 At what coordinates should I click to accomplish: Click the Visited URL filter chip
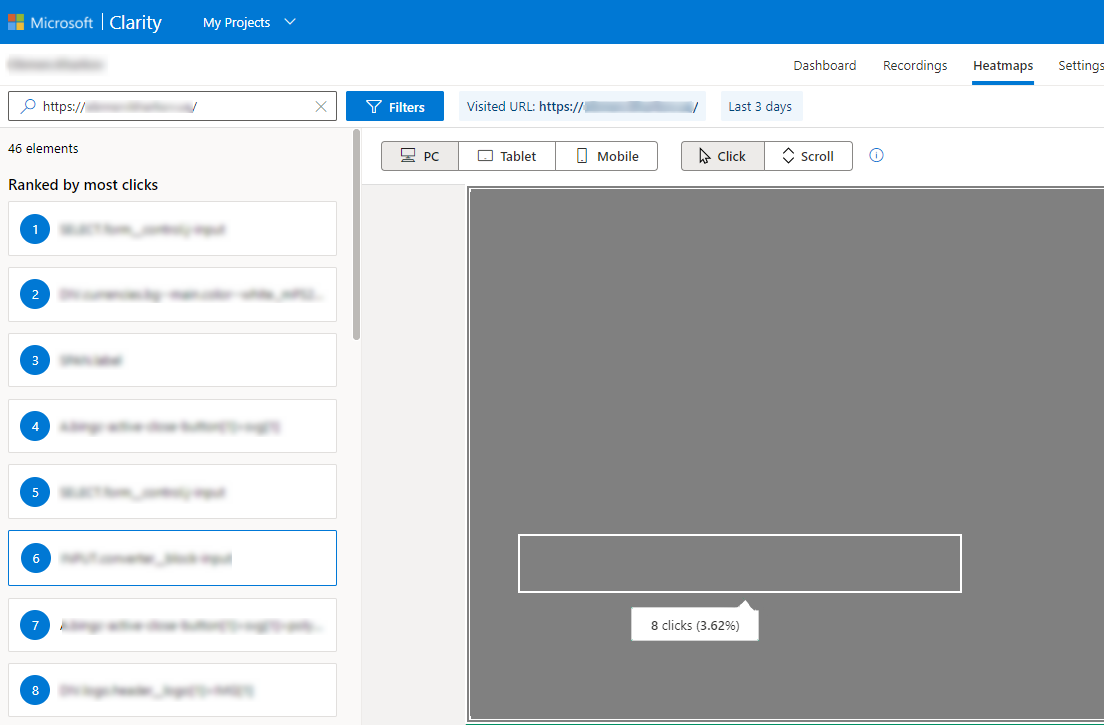(x=582, y=106)
